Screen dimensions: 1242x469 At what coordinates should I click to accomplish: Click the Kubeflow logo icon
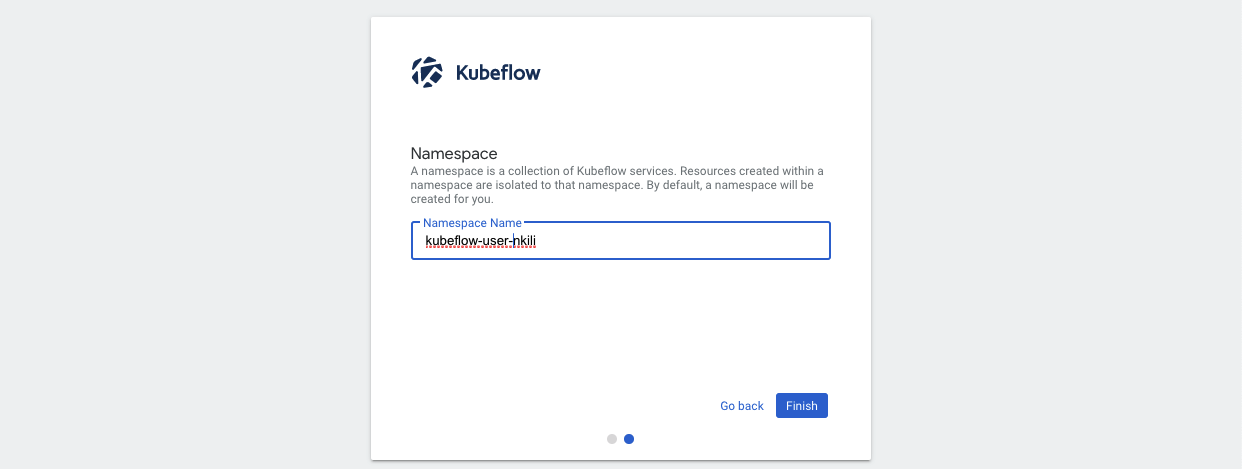427,72
